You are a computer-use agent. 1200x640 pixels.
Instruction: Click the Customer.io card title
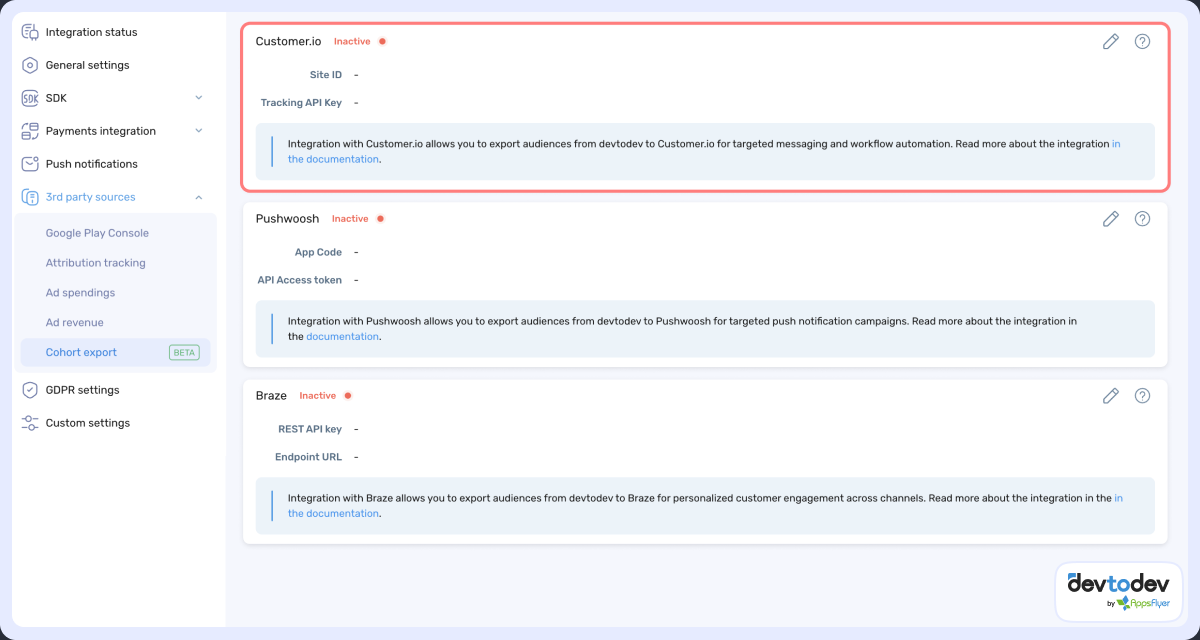coord(289,42)
